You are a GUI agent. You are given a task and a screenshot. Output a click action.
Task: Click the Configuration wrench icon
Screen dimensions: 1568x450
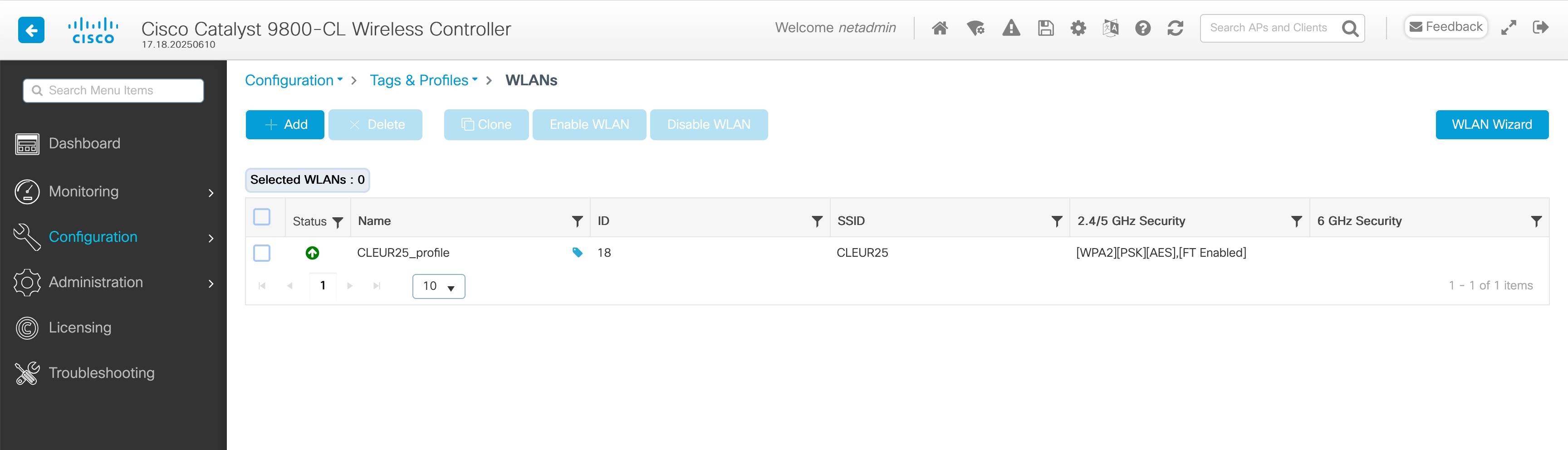[27, 237]
